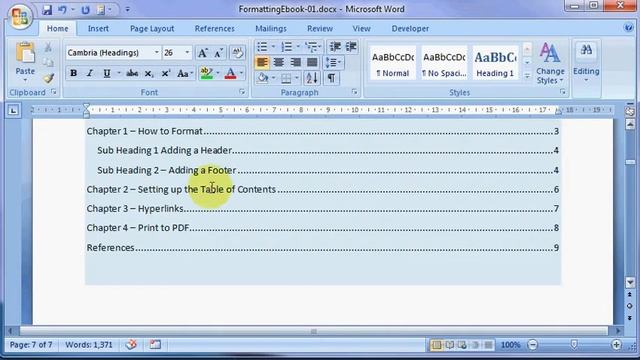Increase the paragraph indent
The height and width of the screenshot is (360, 640).
[351, 47]
